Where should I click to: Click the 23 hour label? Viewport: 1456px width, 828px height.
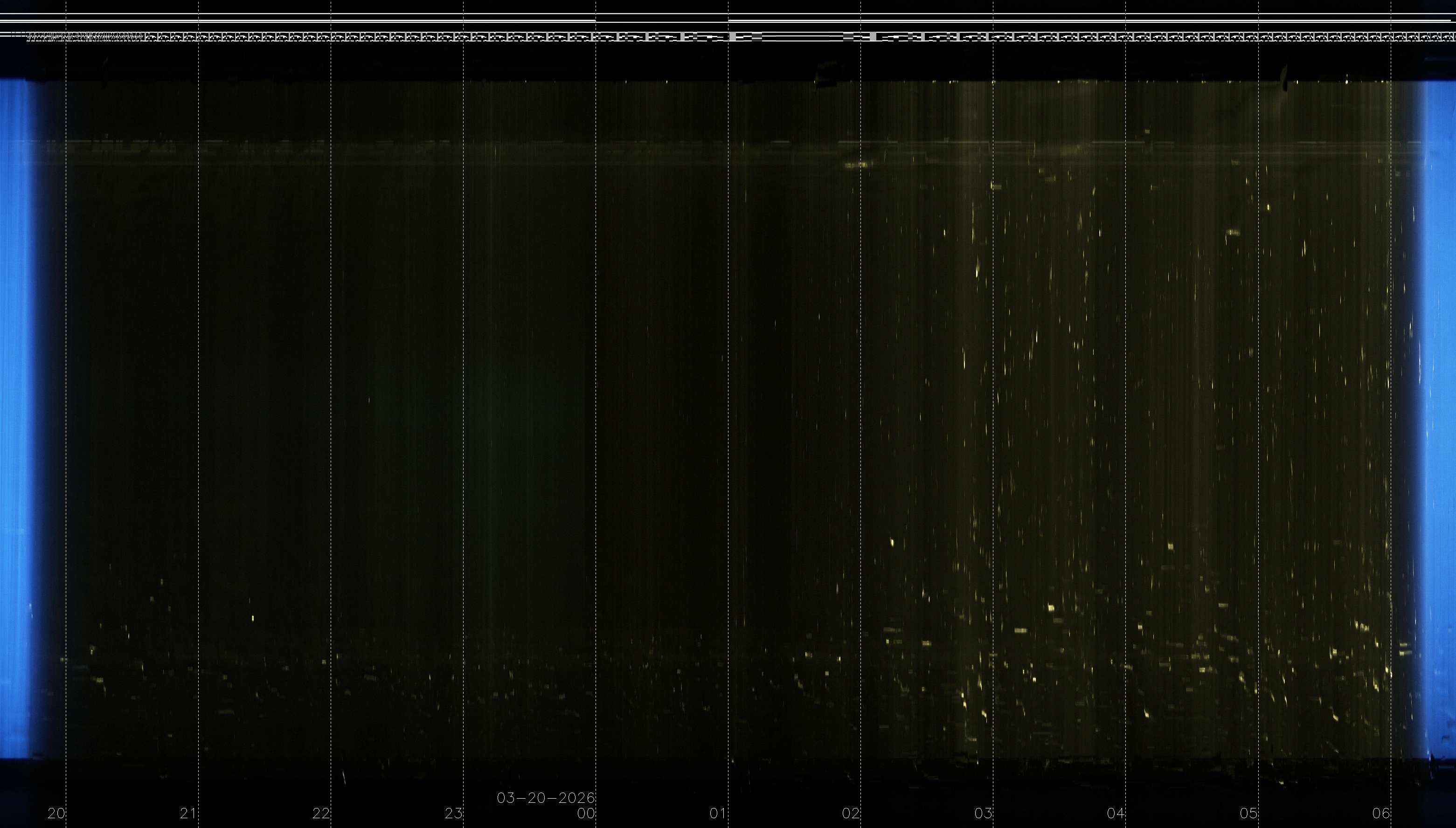[x=453, y=813]
